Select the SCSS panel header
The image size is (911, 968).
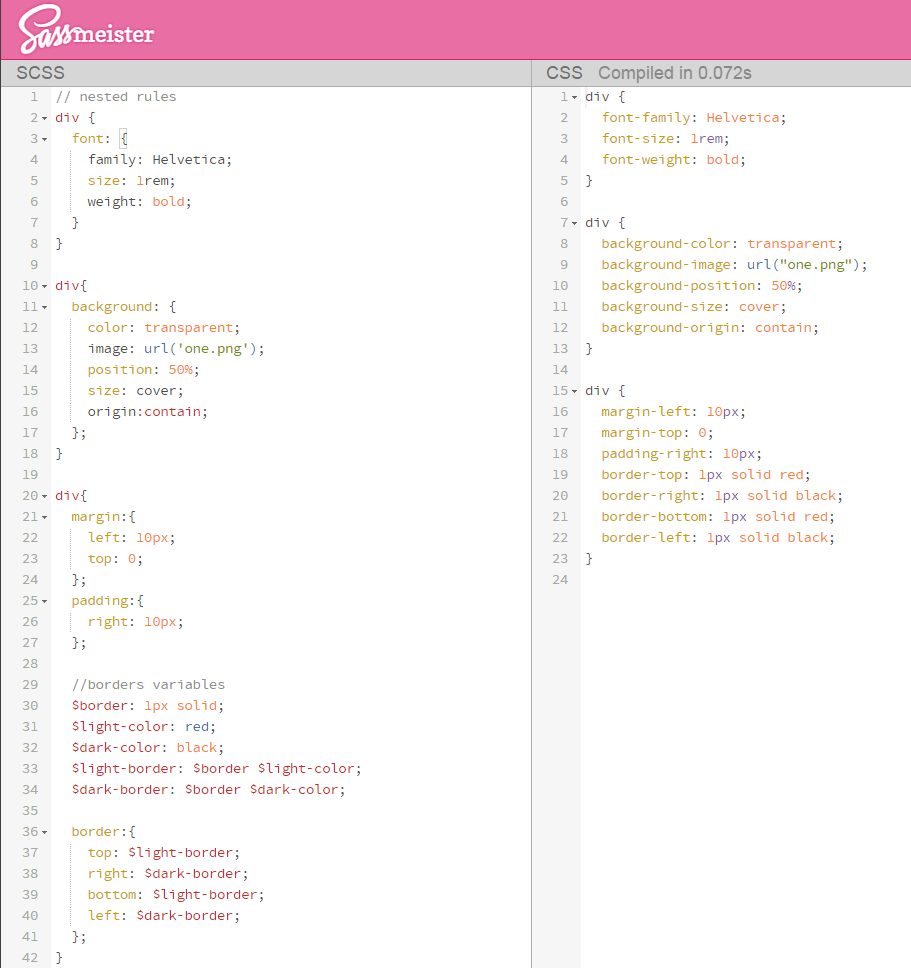(40, 73)
